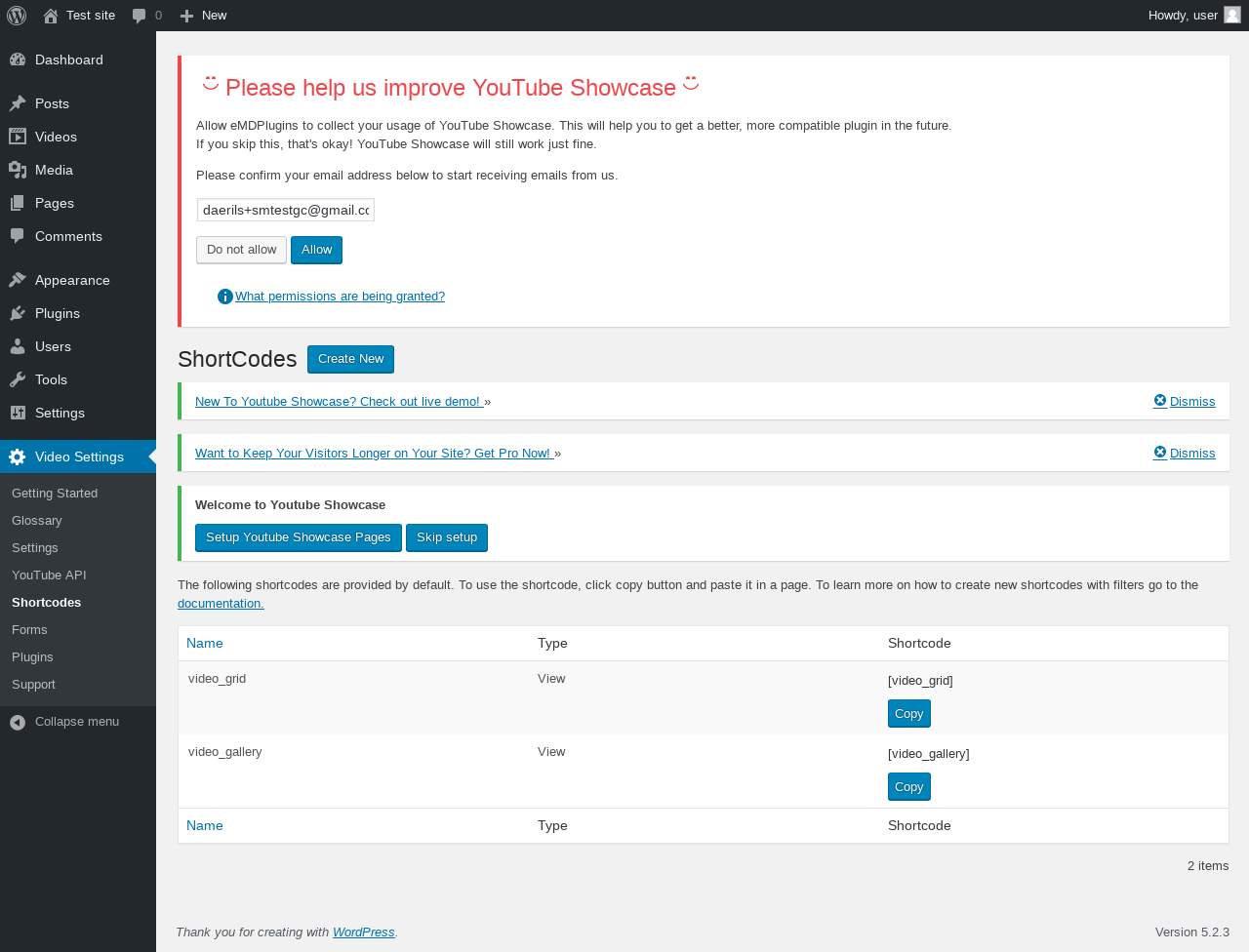Open the documentation link
1249x952 pixels.
click(x=221, y=604)
